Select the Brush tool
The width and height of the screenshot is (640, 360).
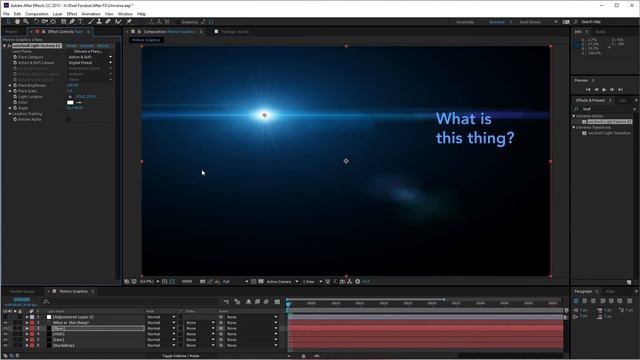point(91,22)
